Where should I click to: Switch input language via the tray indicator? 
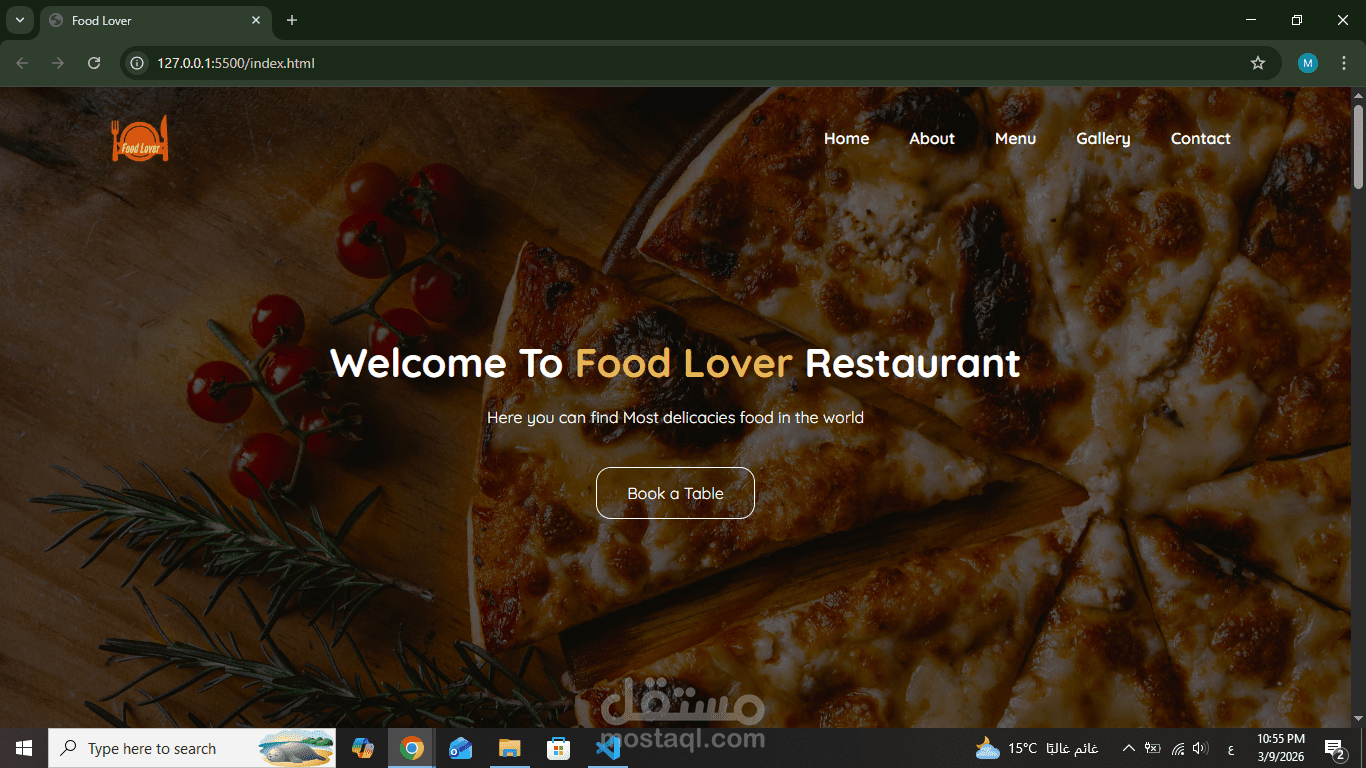1230,747
